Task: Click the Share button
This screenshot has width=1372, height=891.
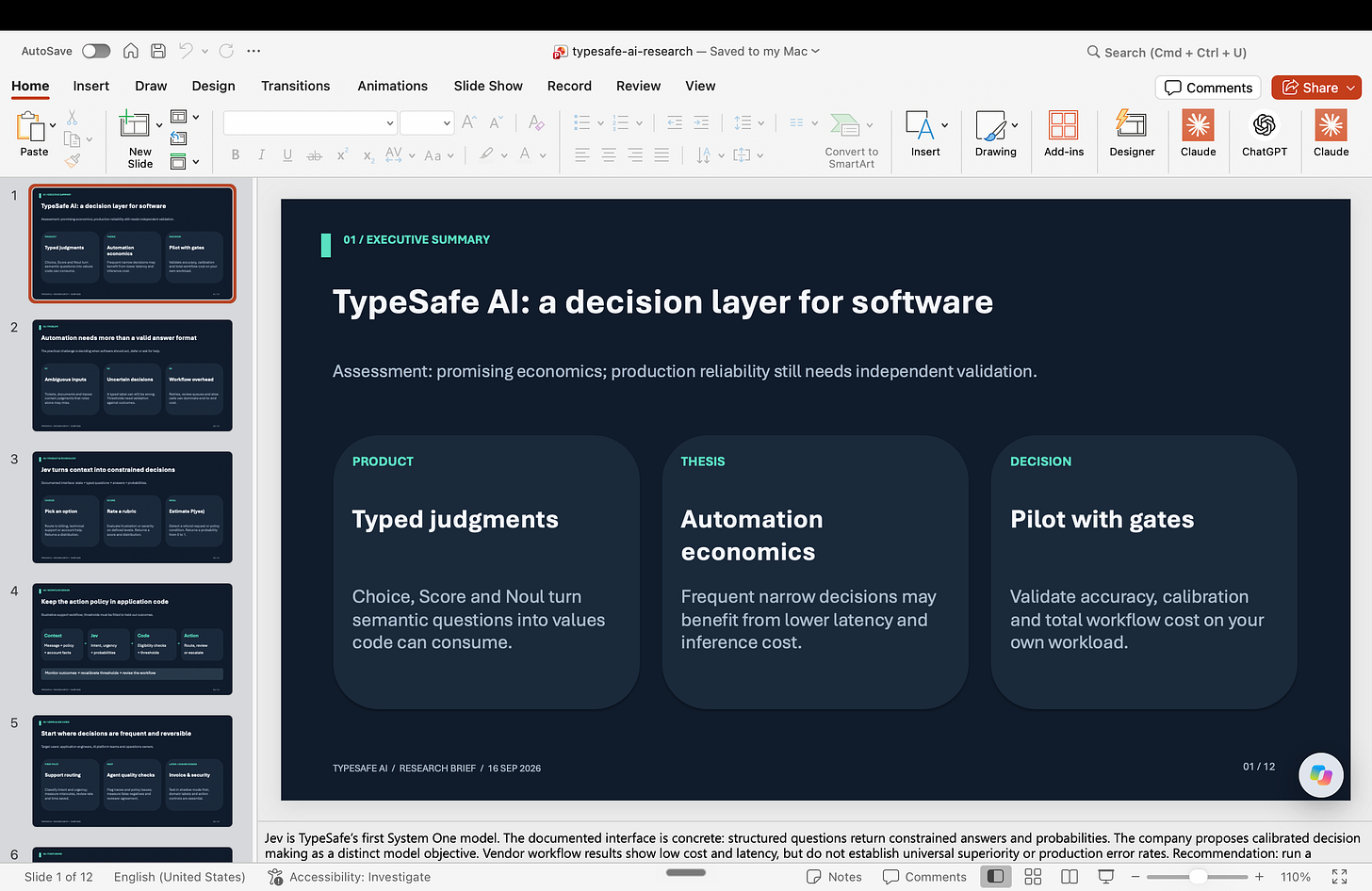Action: [1310, 88]
